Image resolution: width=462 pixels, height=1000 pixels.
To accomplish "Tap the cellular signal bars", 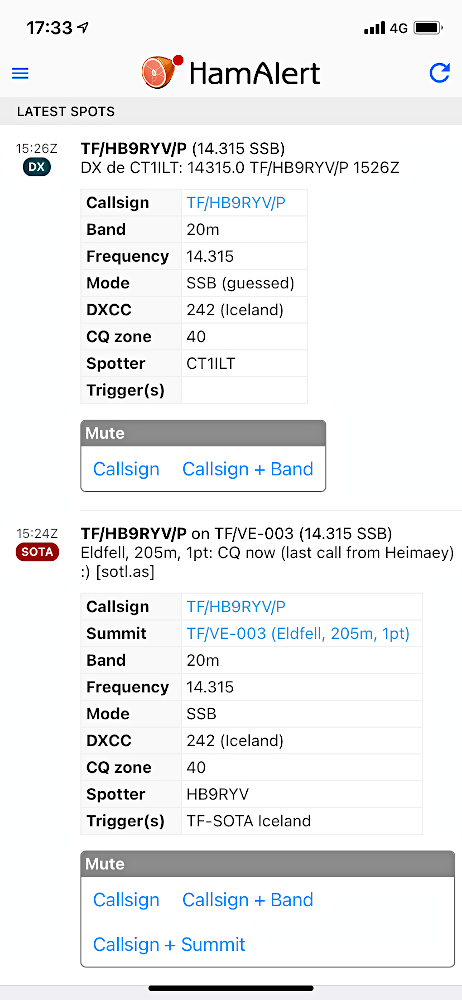I will tap(374, 28).
